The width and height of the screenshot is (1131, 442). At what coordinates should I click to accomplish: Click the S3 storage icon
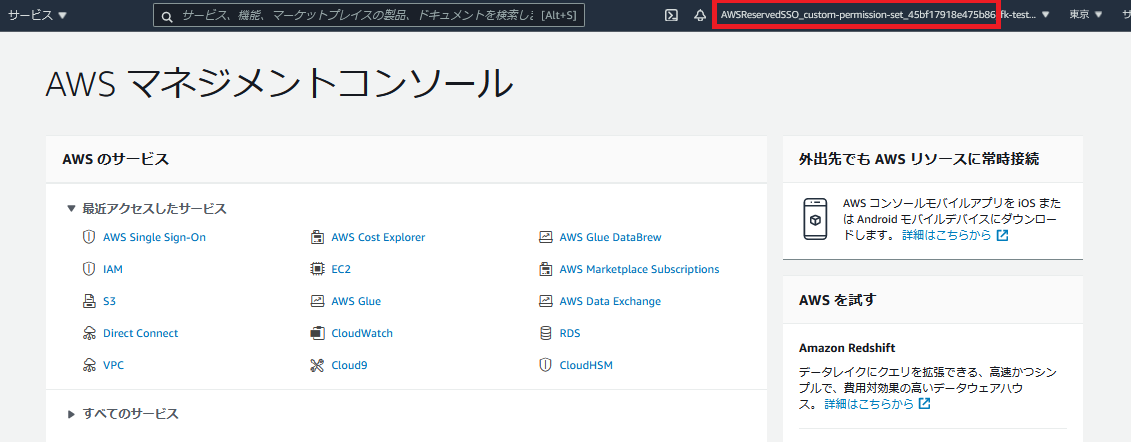[89, 301]
